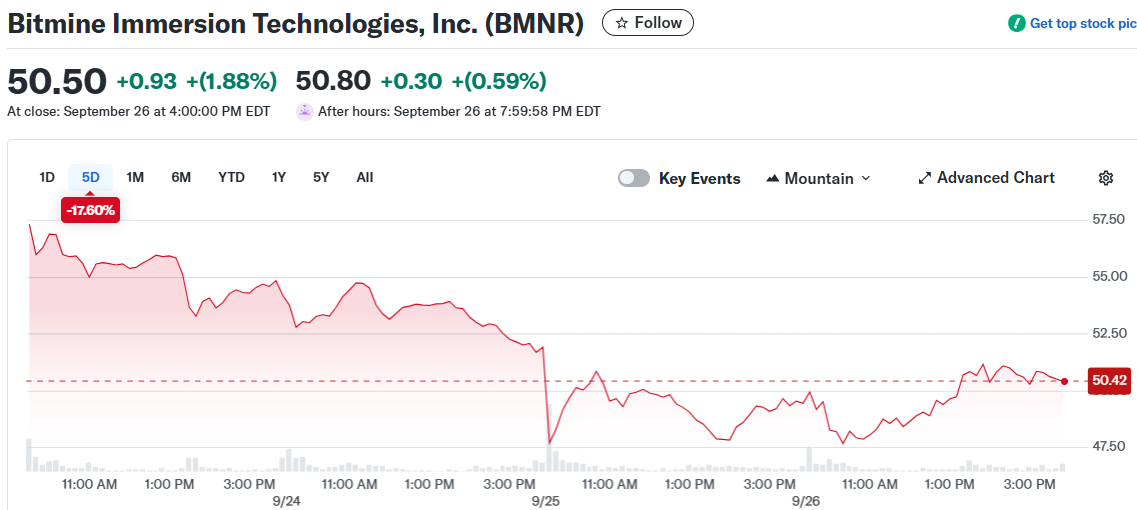The image size is (1137, 510).
Task: Click the after hours price 50.80
Action: tap(334, 81)
